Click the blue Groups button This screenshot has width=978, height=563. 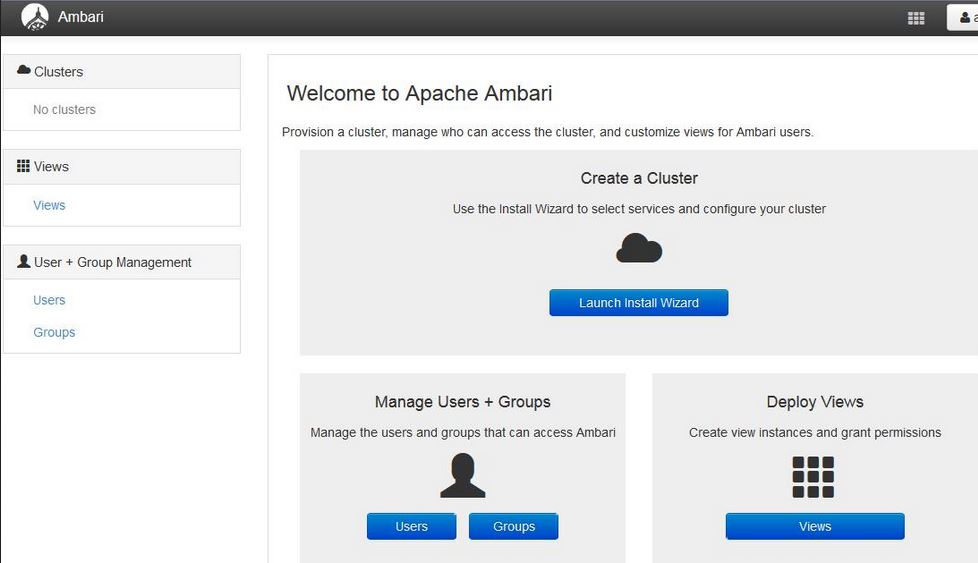click(514, 526)
